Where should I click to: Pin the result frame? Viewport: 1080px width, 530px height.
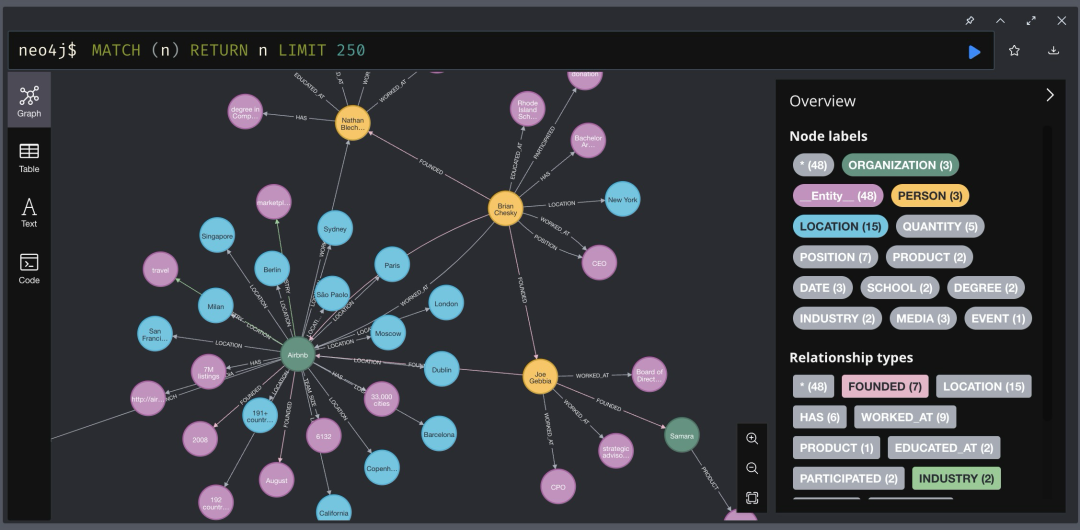tap(970, 21)
